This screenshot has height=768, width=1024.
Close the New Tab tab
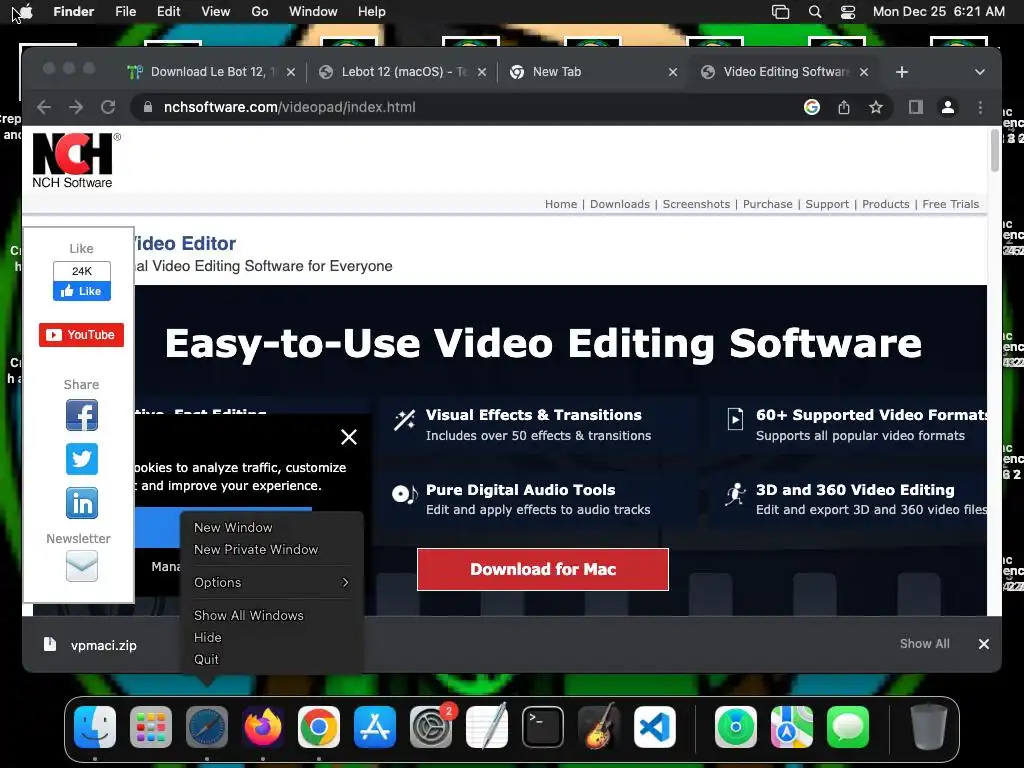pos(673,72)
